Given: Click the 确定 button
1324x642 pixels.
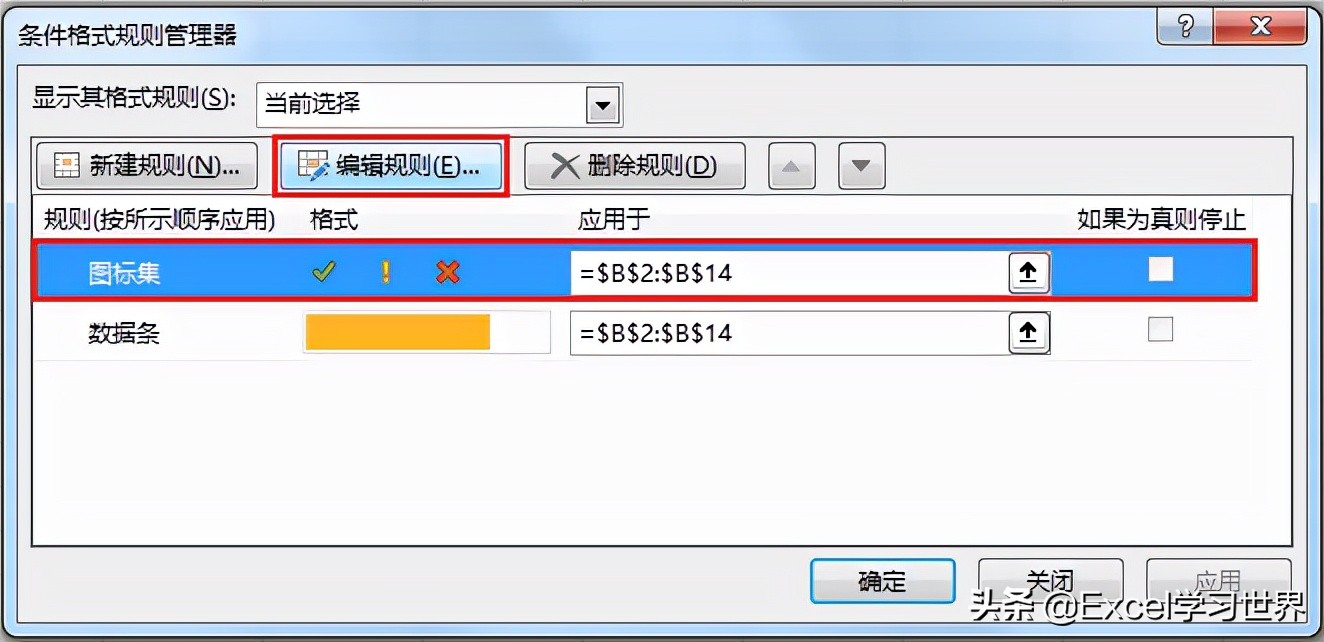Looking at the screenshot, I should tap(882, 582).
